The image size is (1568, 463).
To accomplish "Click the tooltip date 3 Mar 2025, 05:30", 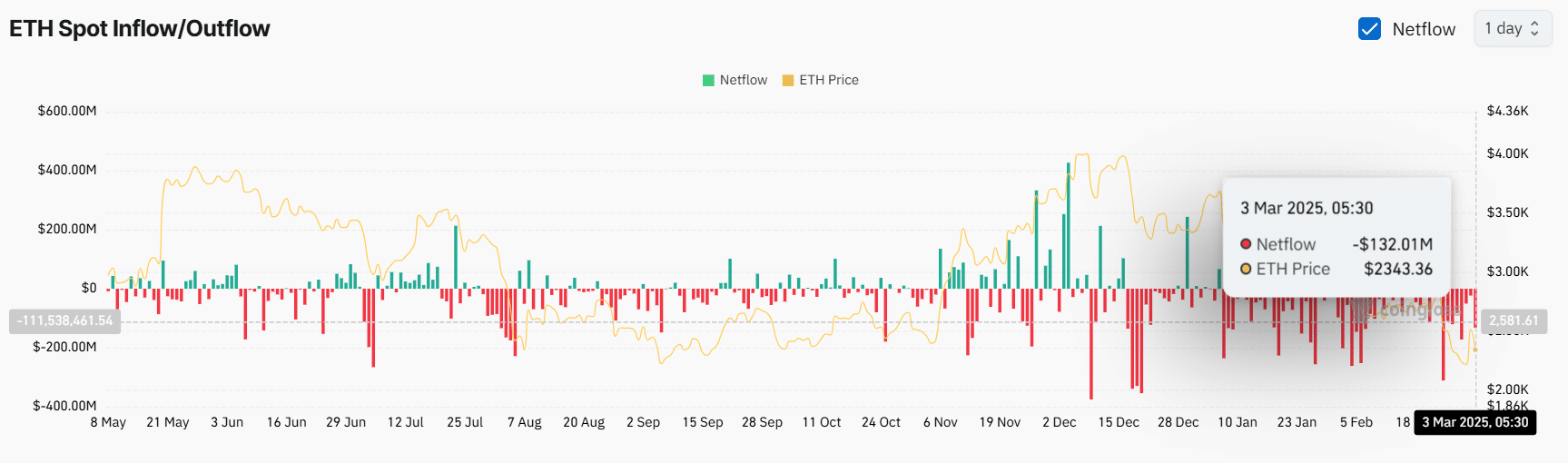I will pos(1307,208).
